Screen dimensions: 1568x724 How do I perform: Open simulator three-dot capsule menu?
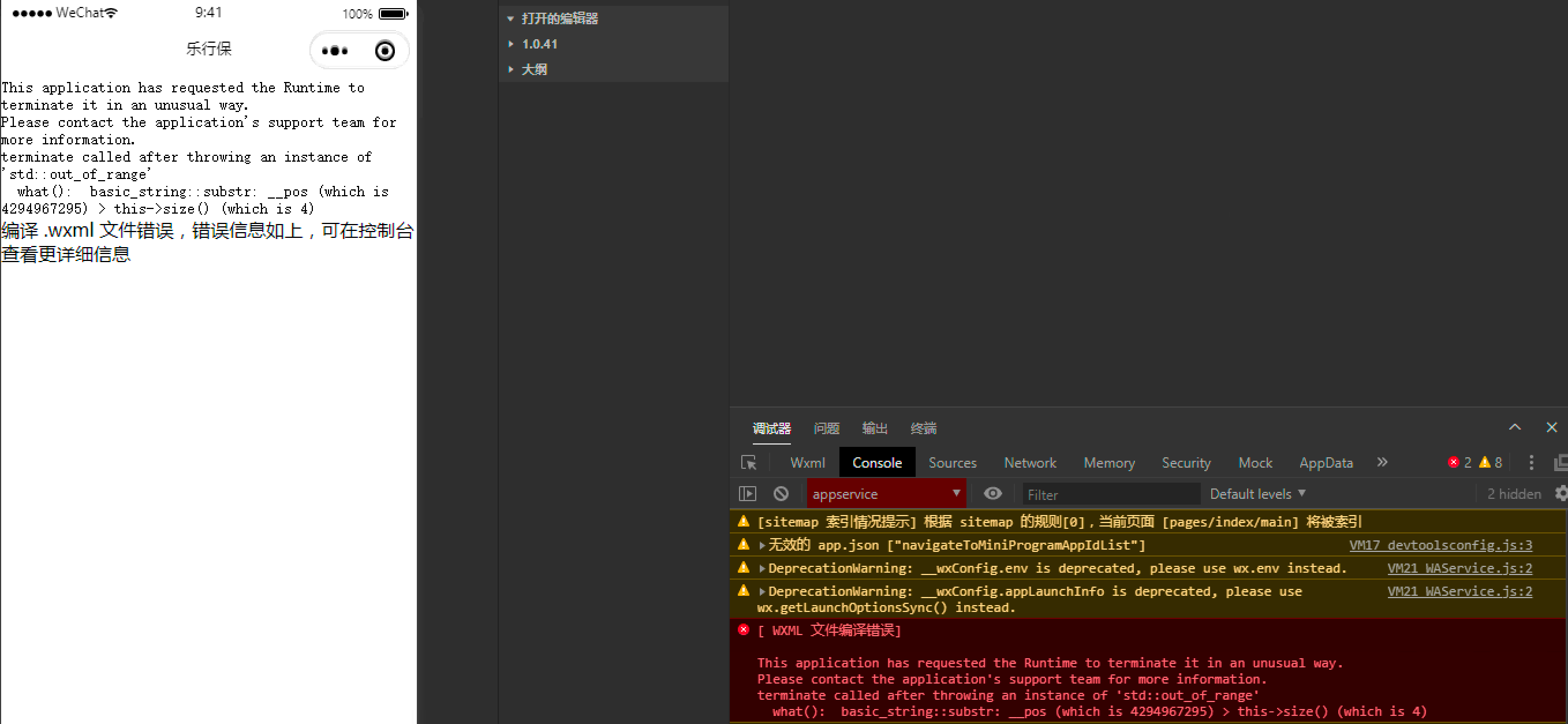coord(334,51)
